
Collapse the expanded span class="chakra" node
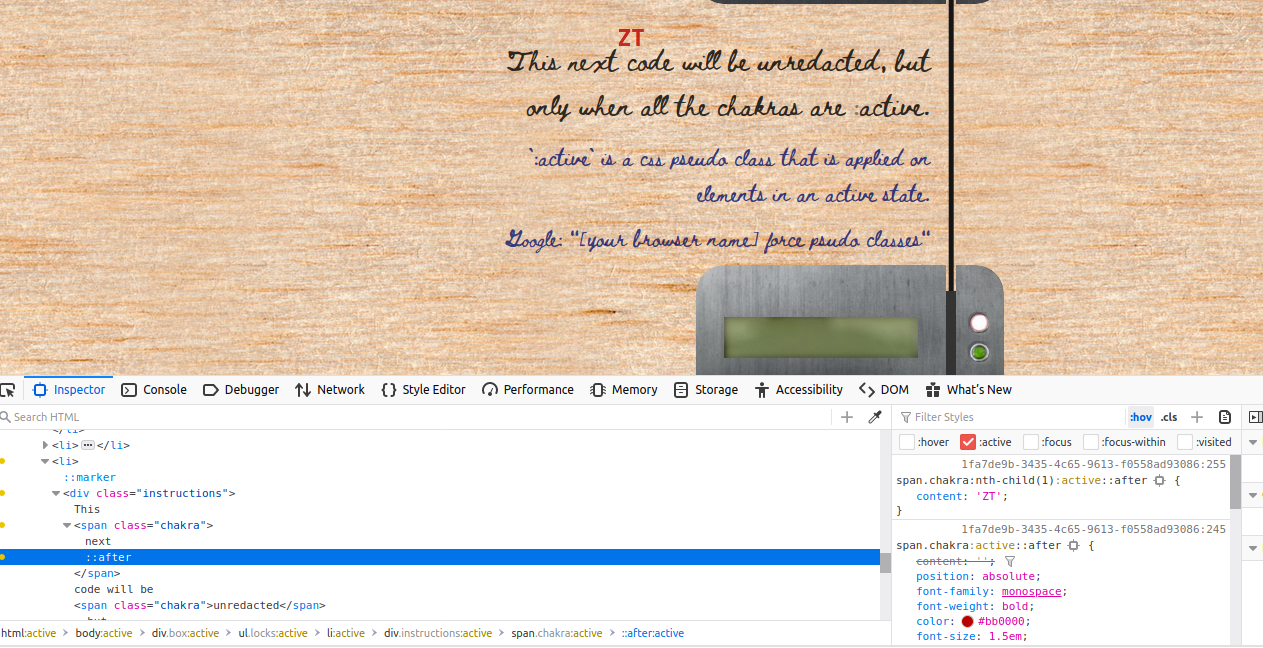(67, 525)
